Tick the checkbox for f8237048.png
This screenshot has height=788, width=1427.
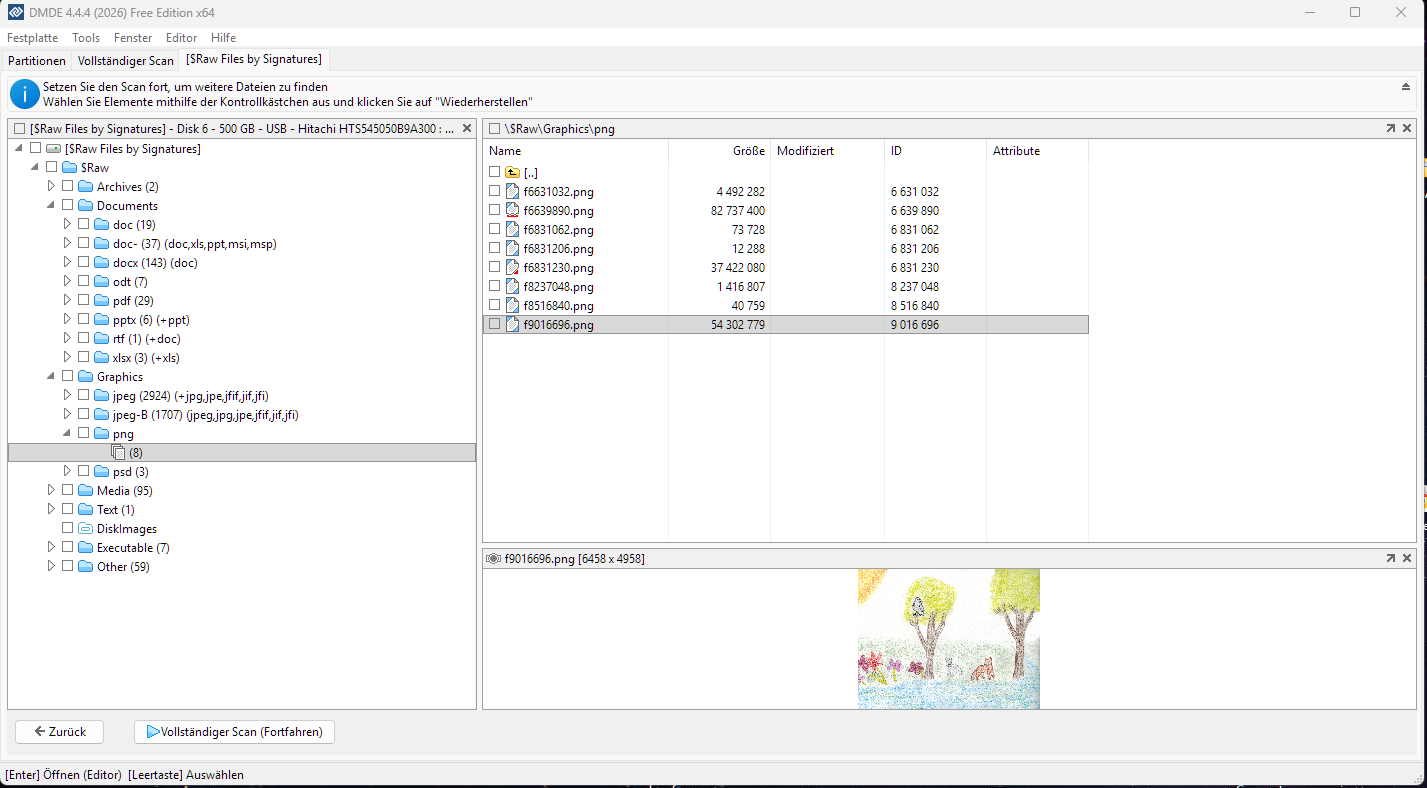pyautogui.click(x=495, y=286)
